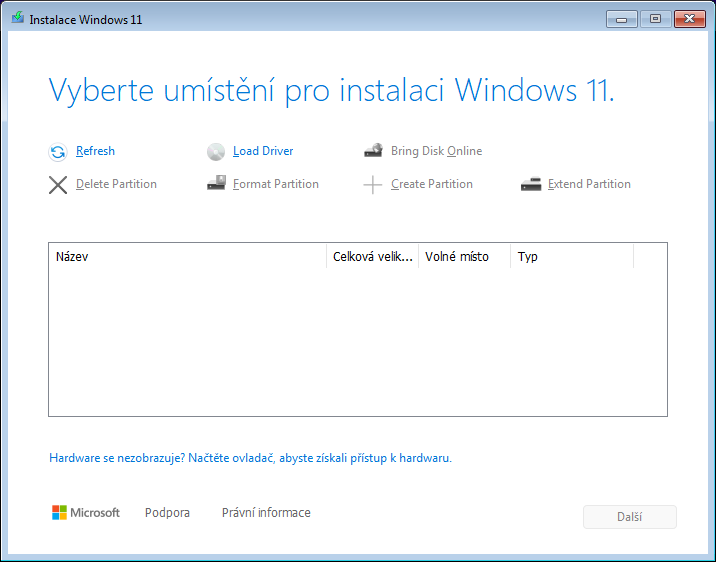The image size is (716, 562).
Task: Open Právní informace link
Action: pos(266,513)
